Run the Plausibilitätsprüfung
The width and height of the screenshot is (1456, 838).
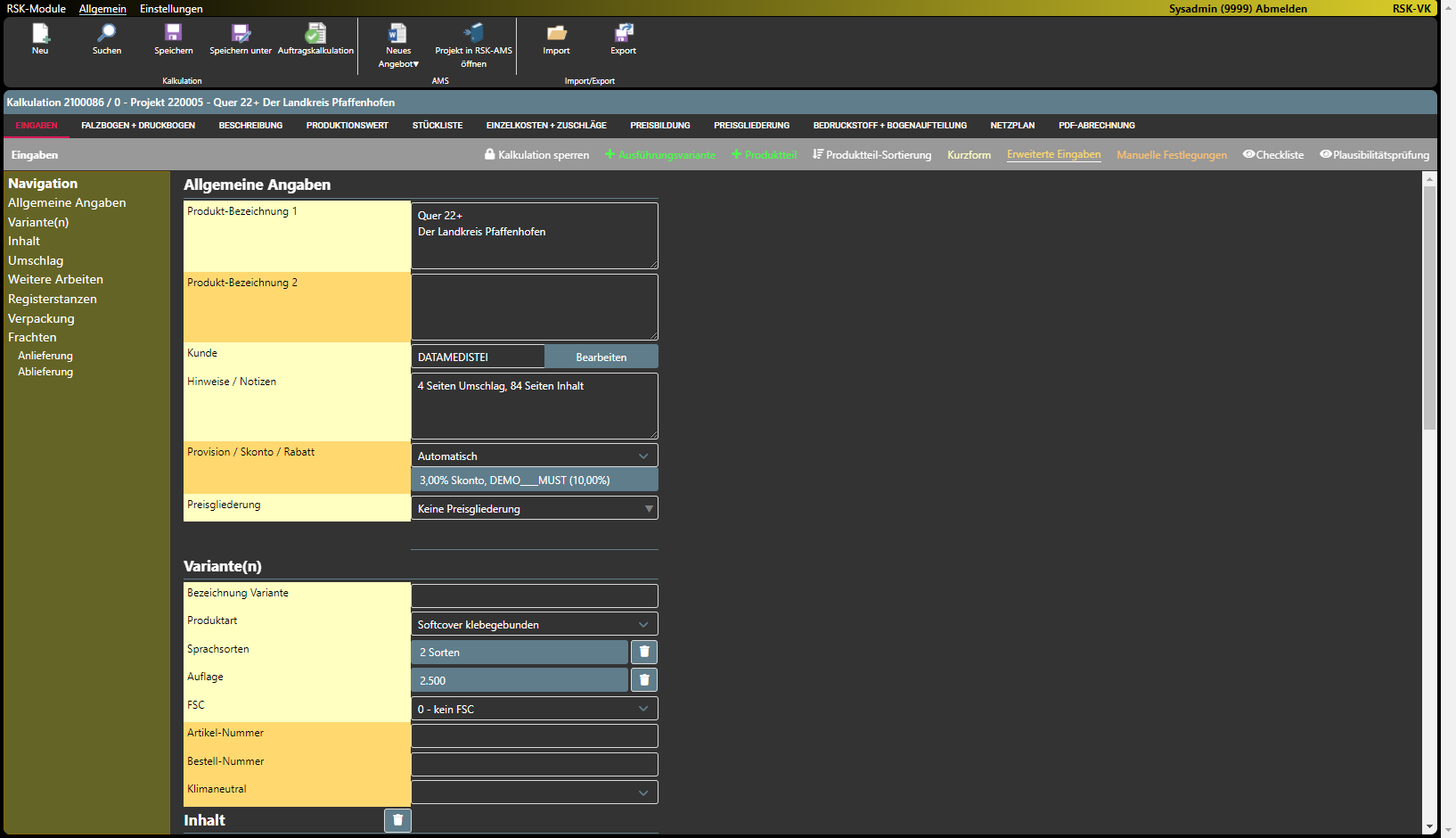click(x=1374, y=154)
